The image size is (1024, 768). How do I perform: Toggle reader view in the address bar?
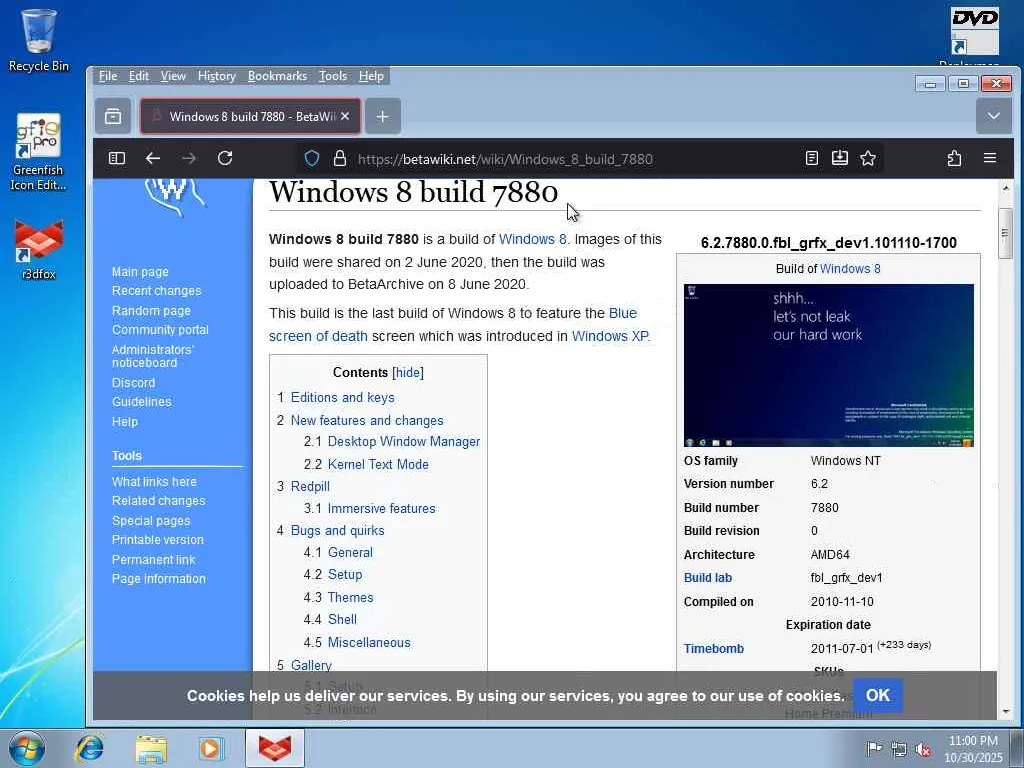(812, 158)
